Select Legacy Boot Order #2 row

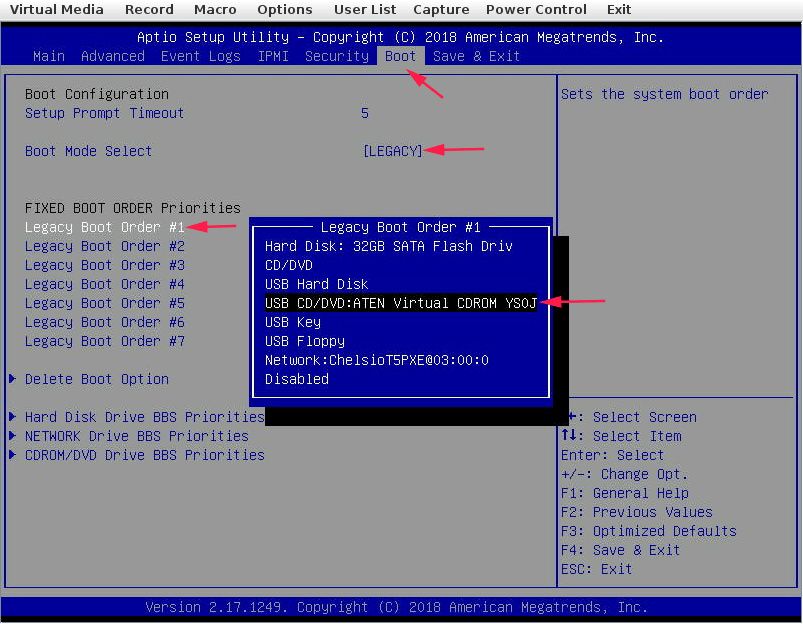pyautogui.click(x=104, y=246)
